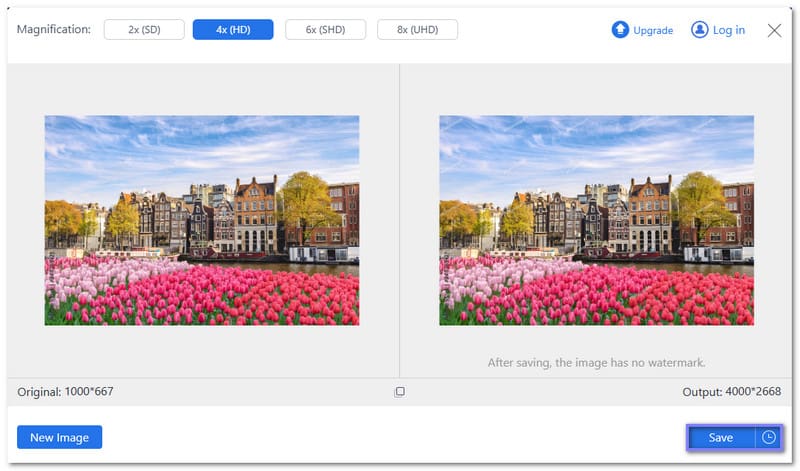Click the watermark notice below the output image
Image resolution: width=800 pixels, height=471 pixels.
point(596,363)
